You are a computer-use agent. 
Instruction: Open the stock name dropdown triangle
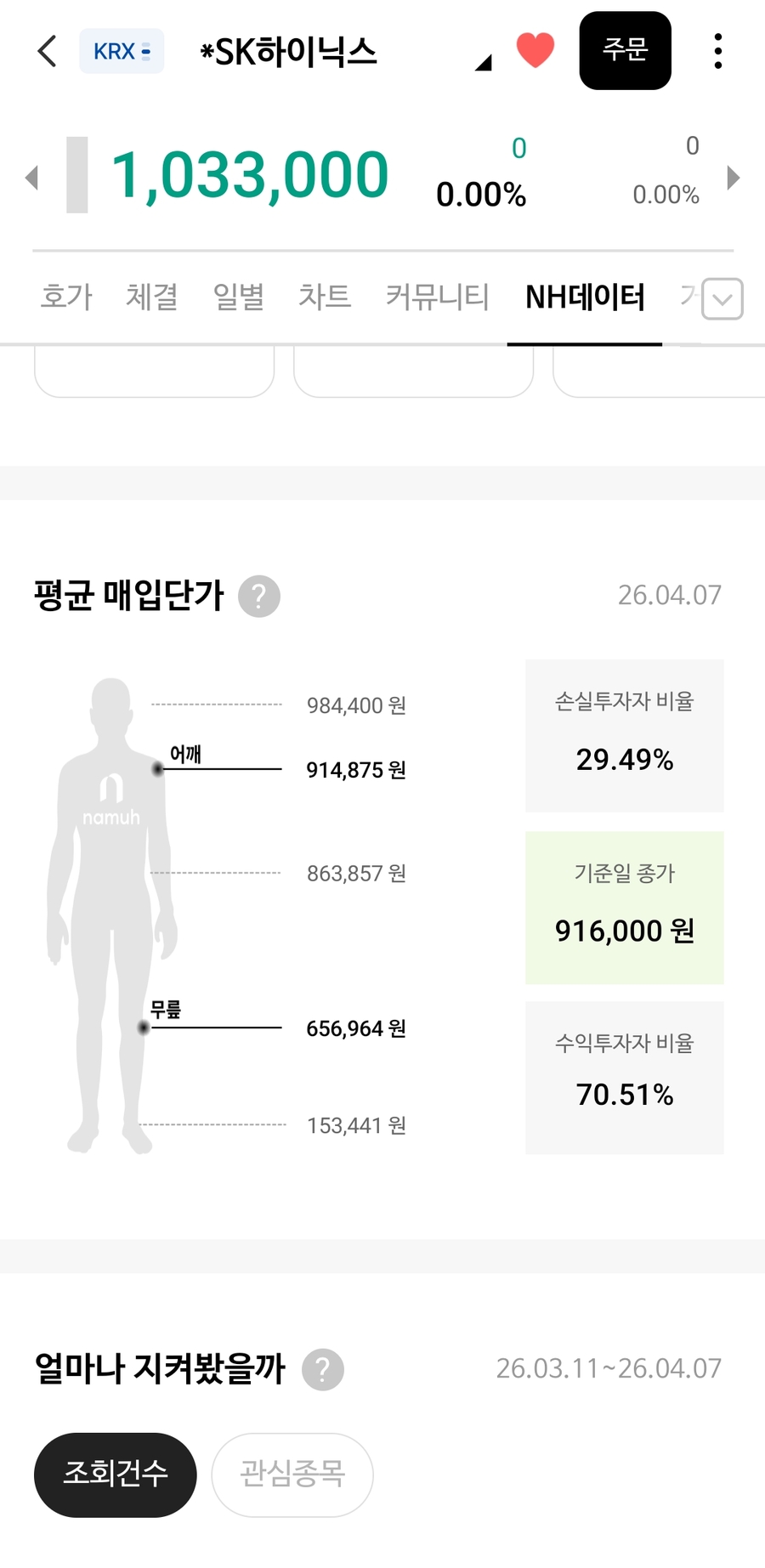[483, 64]
